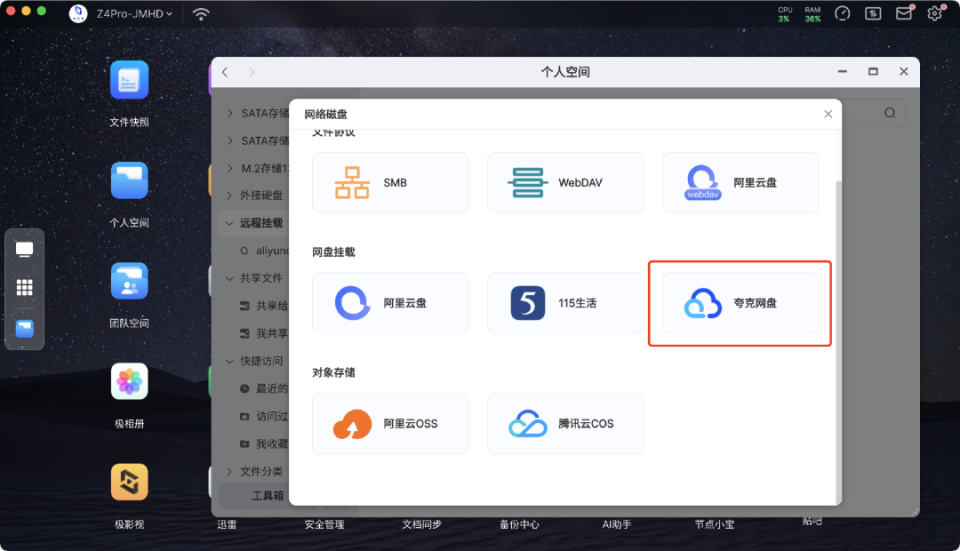View RAM usage indicator
Viewport: 960px width, 551px height.
pos(812,14)
